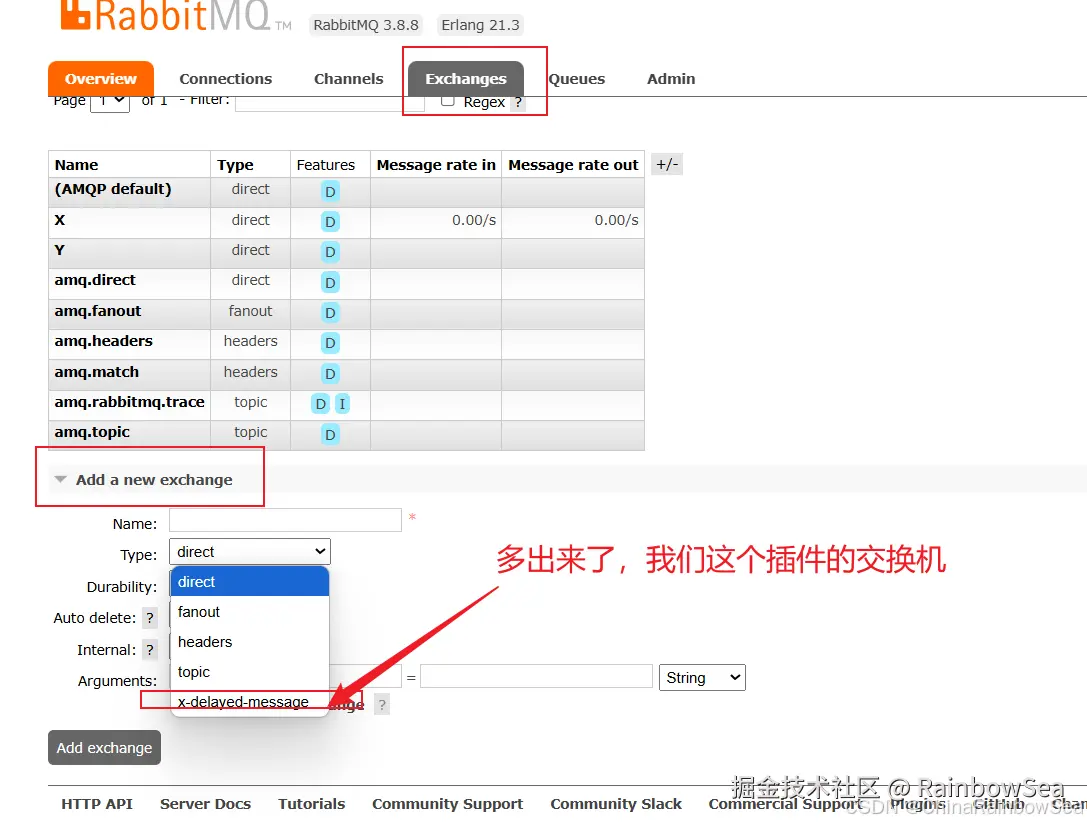The image size is (1087, 824).
Task: Open the Page number dropdown
Action: (x=110, y=101)
